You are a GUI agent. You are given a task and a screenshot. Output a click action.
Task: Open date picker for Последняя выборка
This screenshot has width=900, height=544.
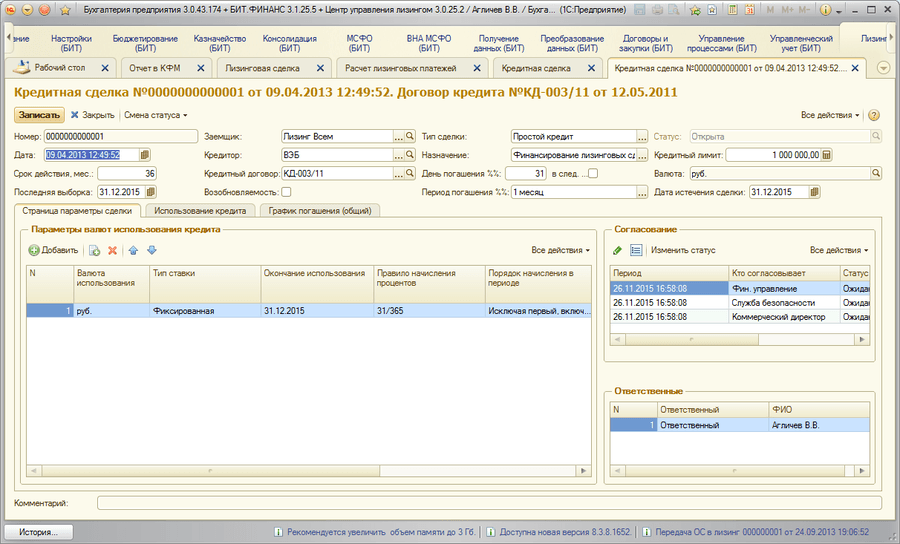(151, 192)
